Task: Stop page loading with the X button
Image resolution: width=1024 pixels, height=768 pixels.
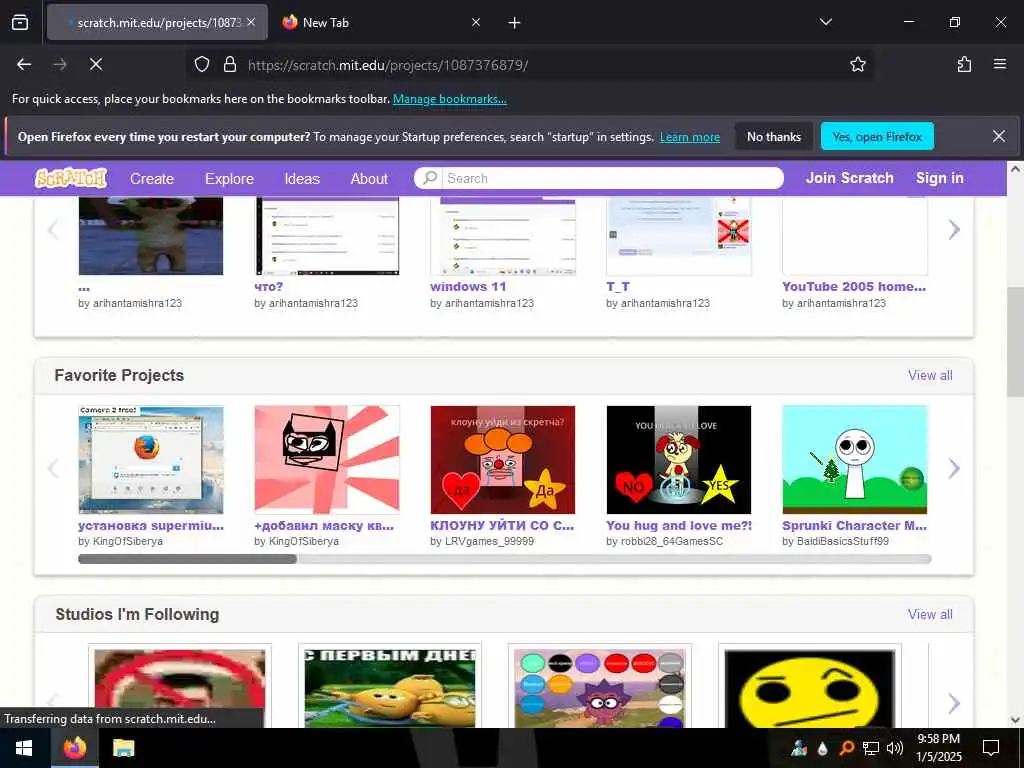Action: (x=96, y=64)
